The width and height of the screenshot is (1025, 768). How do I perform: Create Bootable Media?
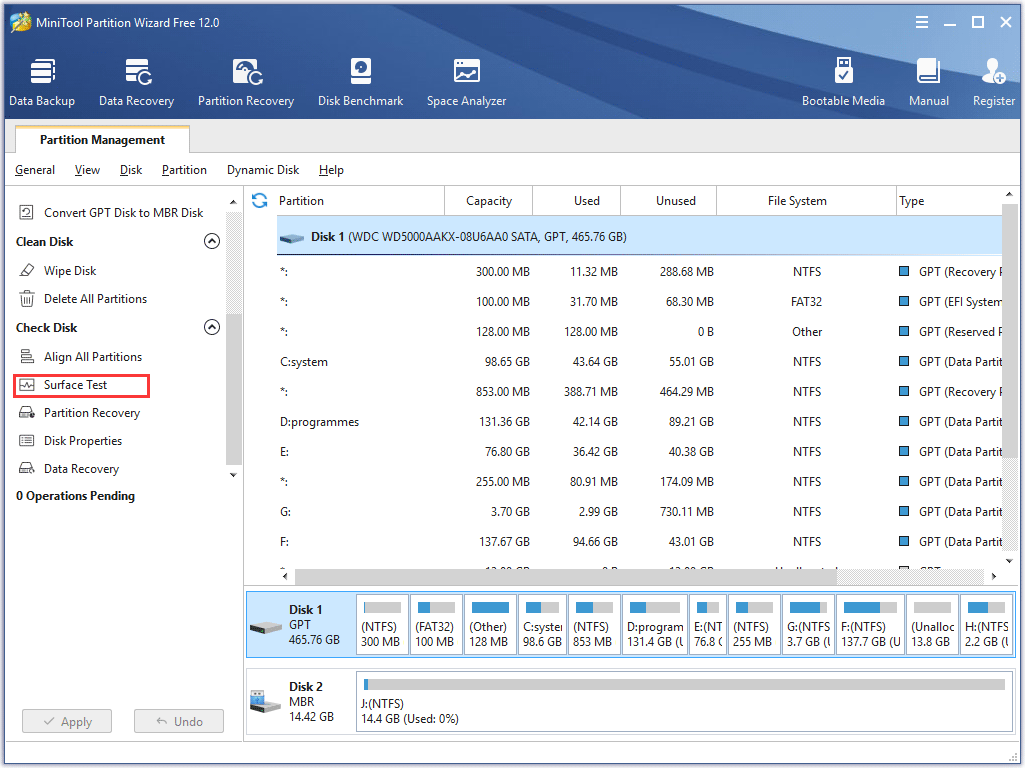click(843, 82)
